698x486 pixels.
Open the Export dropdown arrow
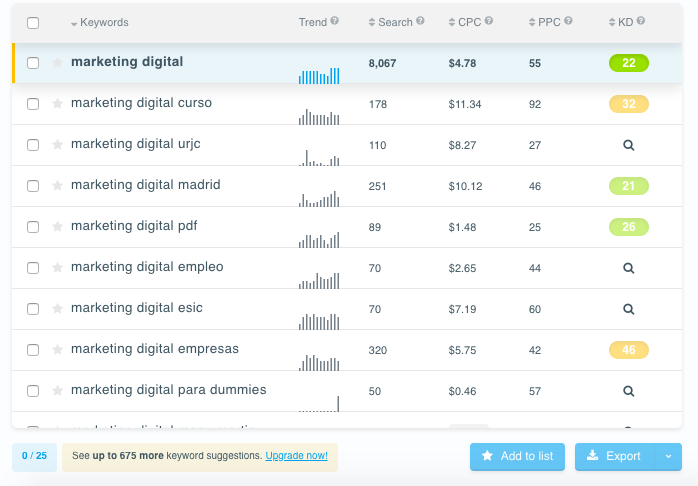668,456
